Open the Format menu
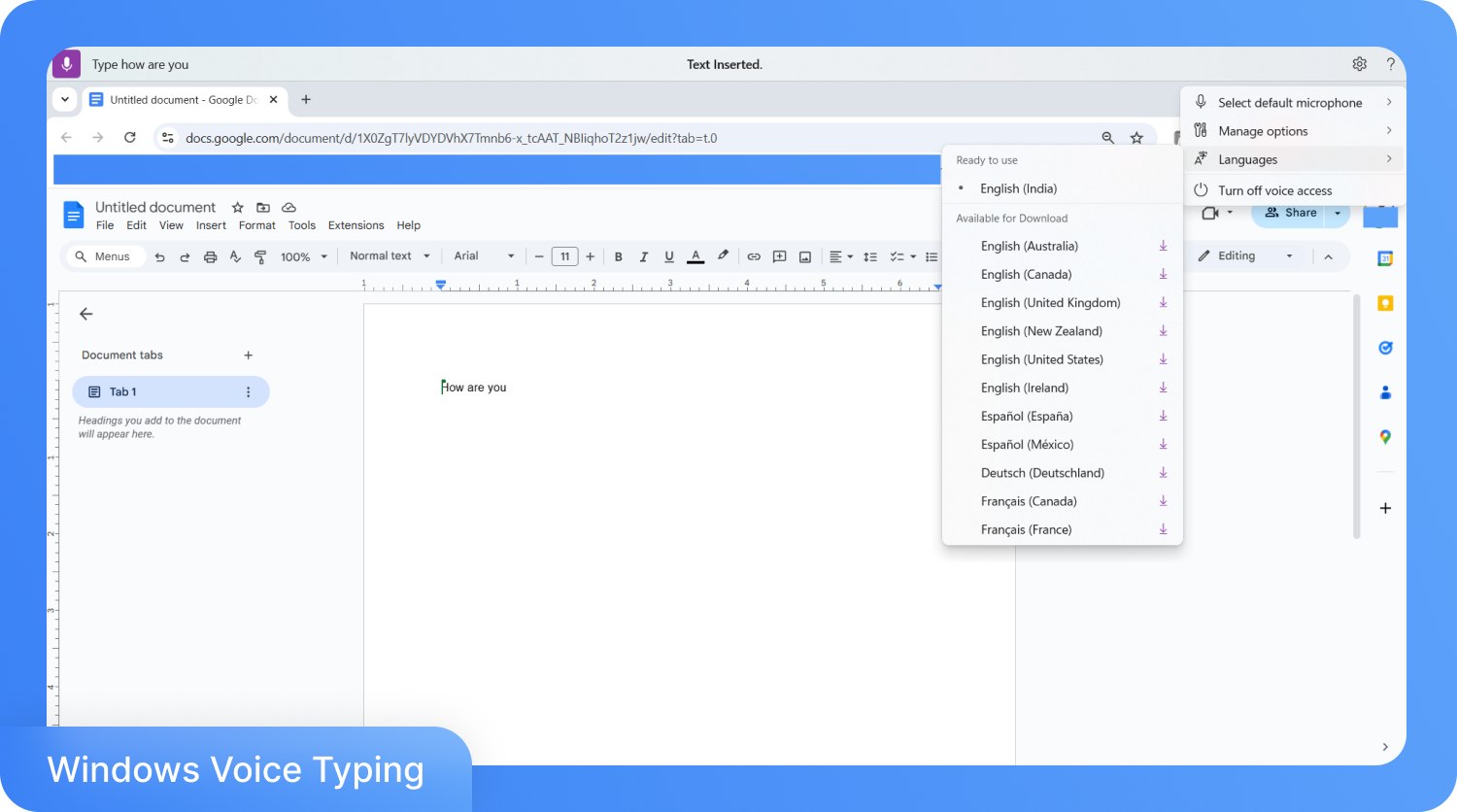Image resolution: width=1457 pixels, height=812 pixels. (x=256, y=224)
